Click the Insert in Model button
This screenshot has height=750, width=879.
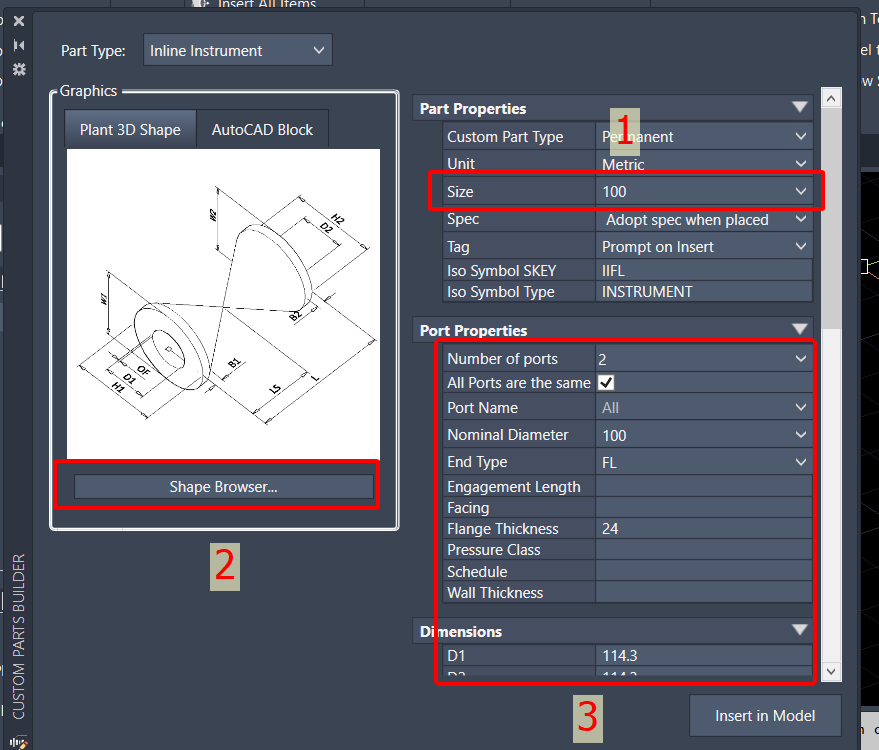click(x=765, y=715)
